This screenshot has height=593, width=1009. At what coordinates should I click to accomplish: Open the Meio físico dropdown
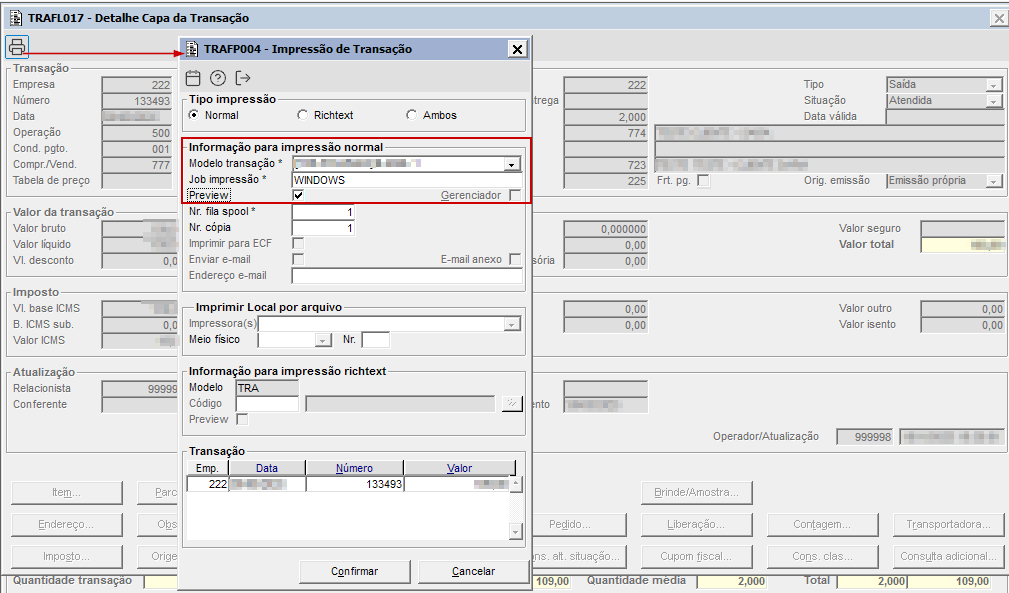pos(323,340)
